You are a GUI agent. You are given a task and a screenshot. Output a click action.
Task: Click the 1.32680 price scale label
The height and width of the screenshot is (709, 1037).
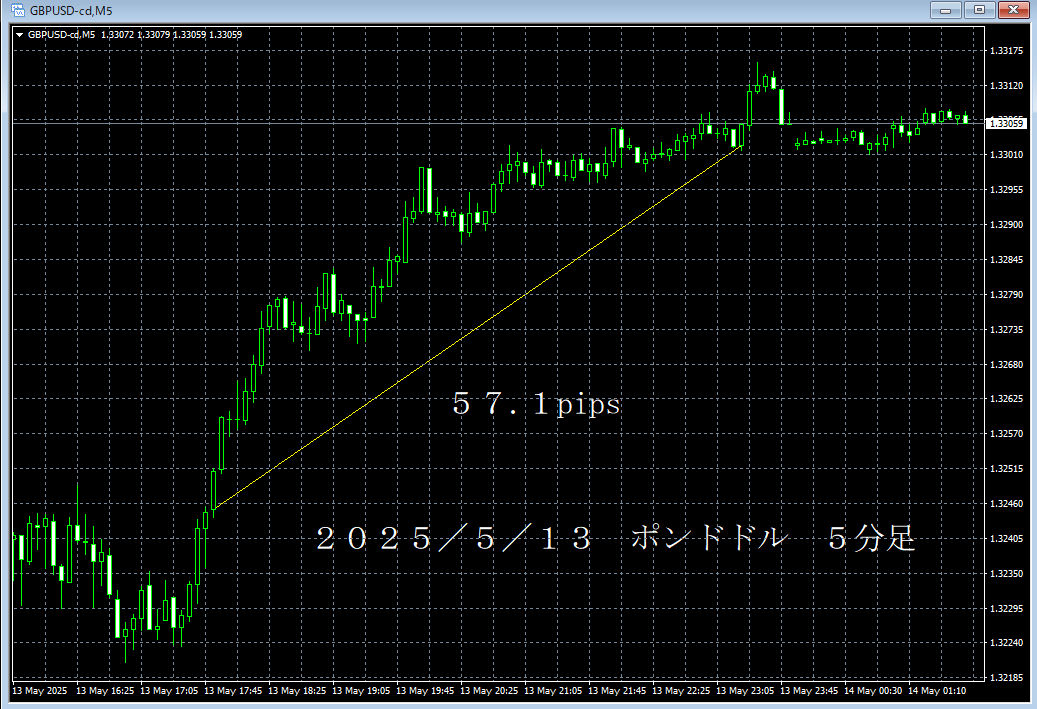(x=1005, y=365)
